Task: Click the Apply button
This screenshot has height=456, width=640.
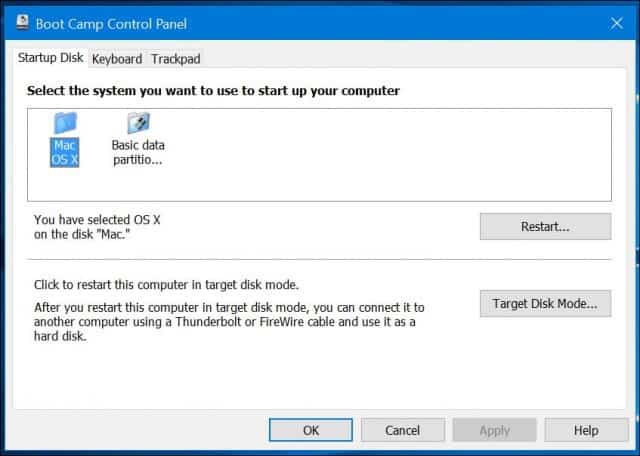Action: (494, 430)
